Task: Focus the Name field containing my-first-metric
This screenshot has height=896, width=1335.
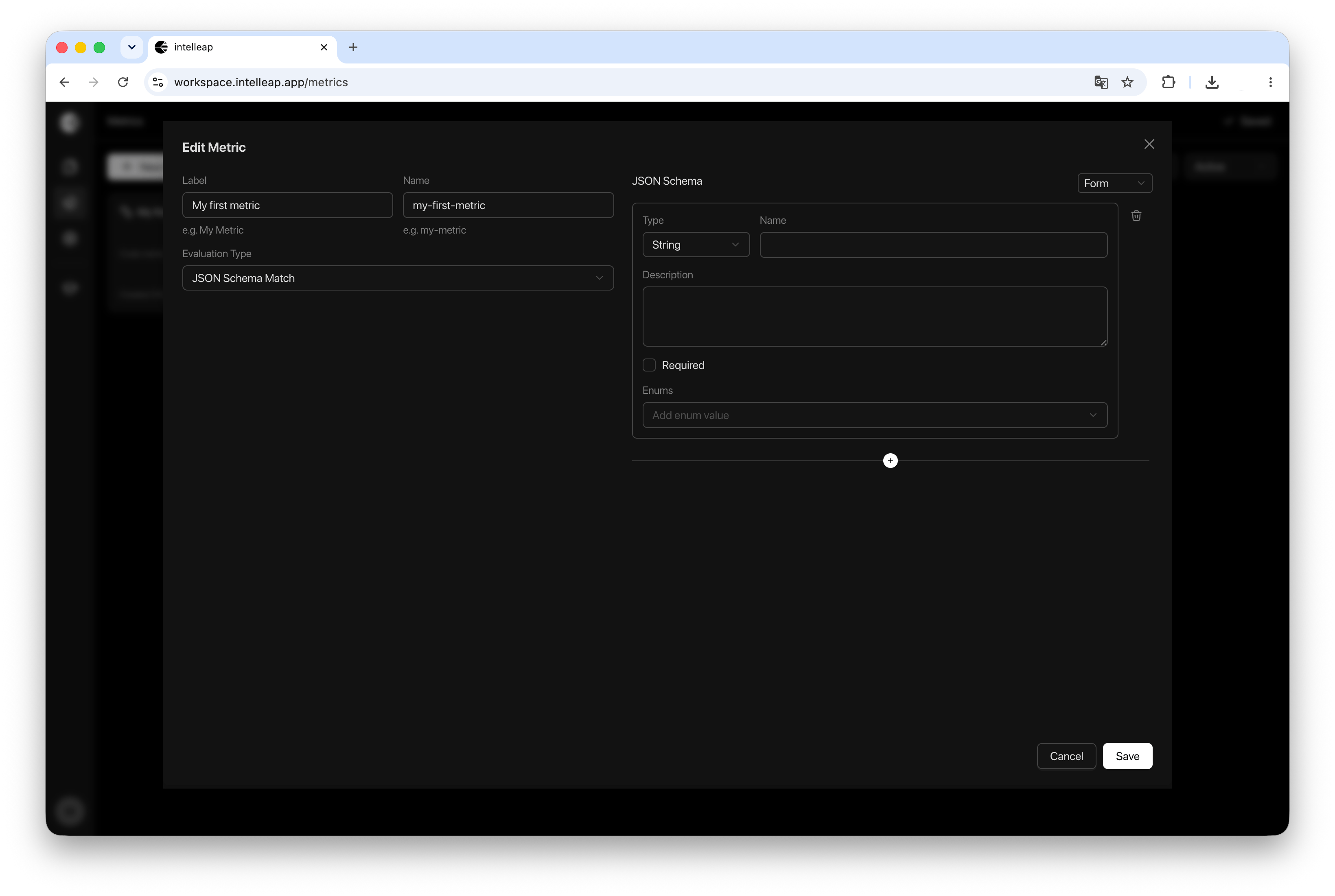Action: coord(508,205)
